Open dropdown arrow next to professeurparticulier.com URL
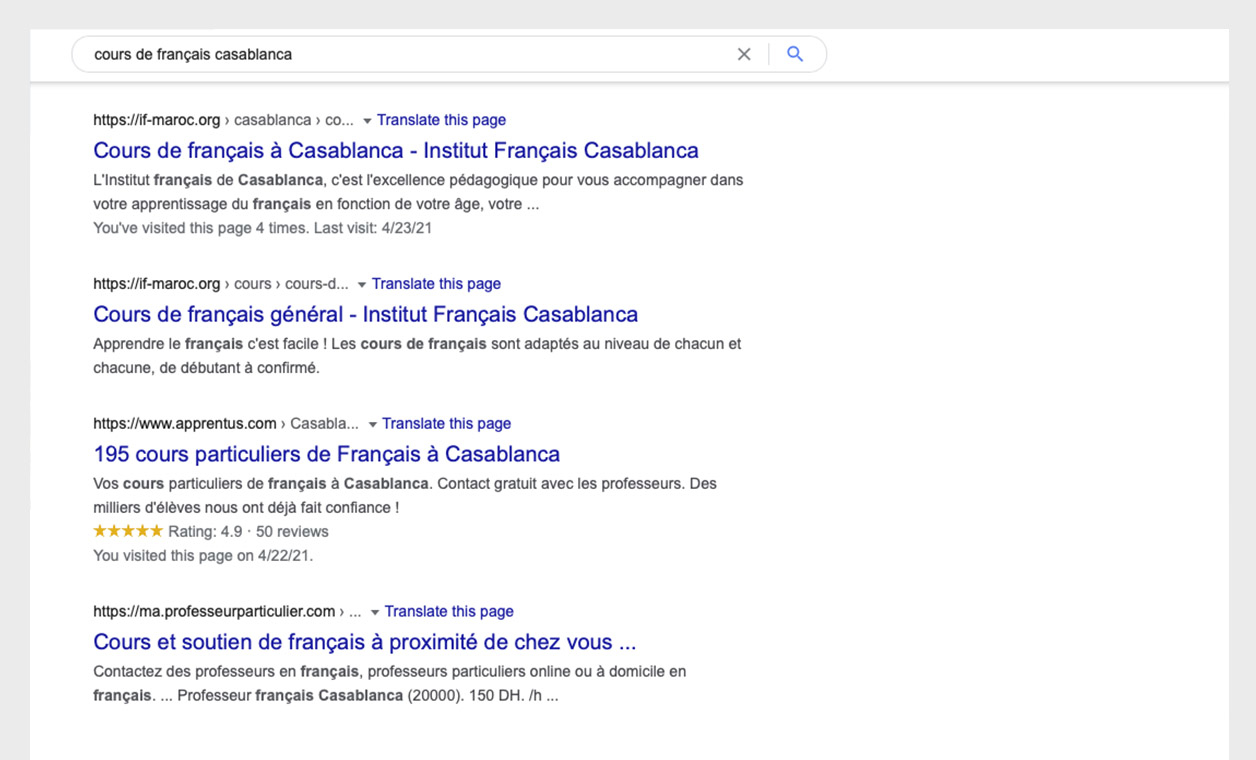 [x=375, y=613]
